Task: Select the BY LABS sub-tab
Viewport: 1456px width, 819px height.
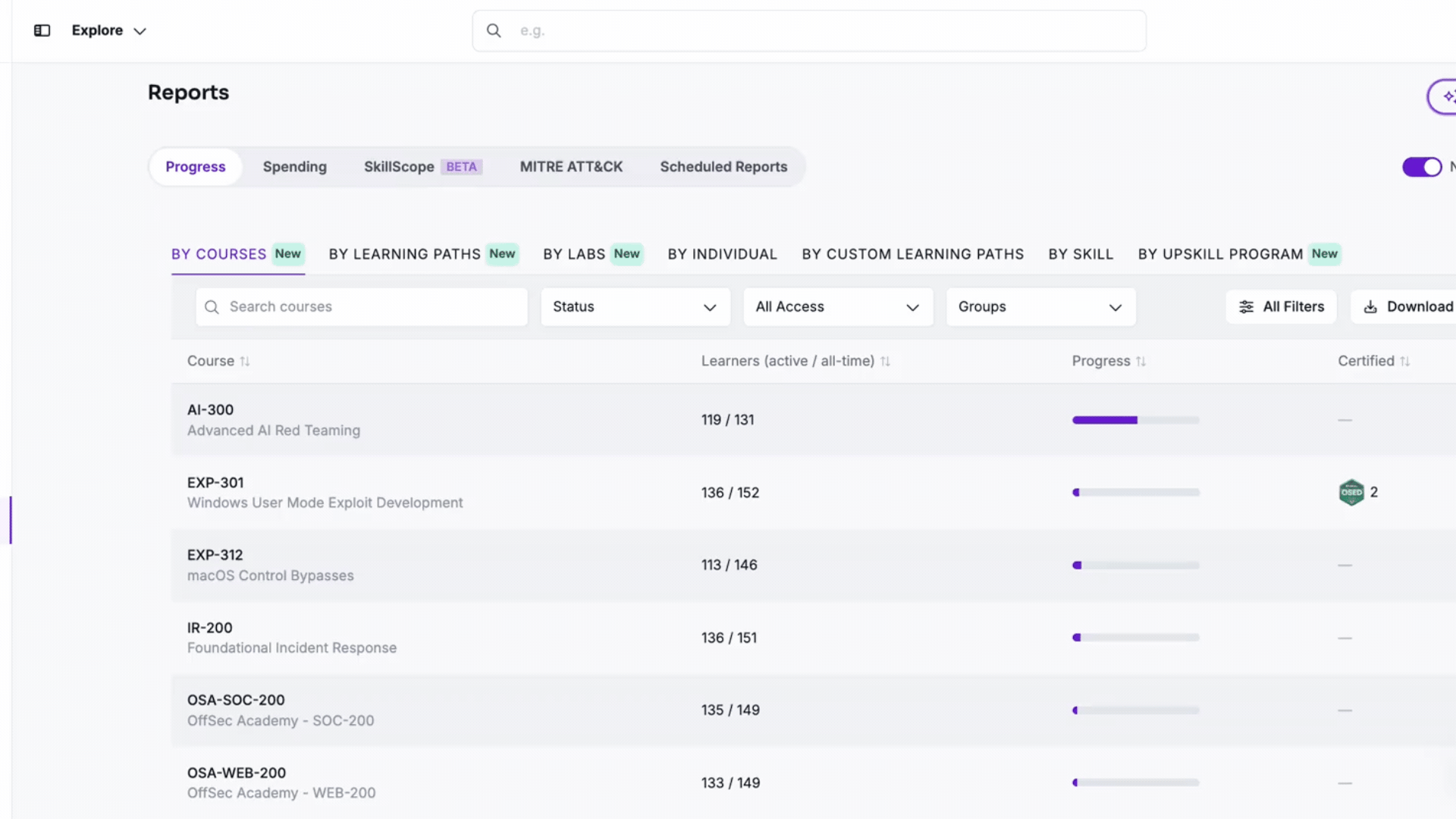Action: point(593,254)
